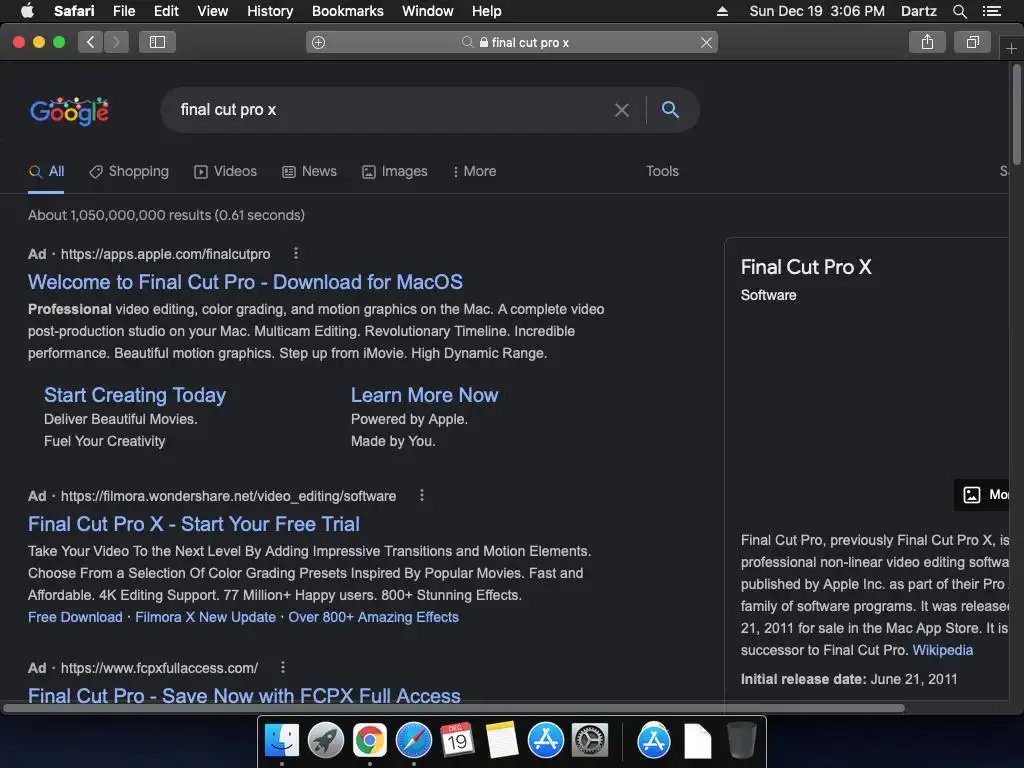Click the eject icon in menu bar
The height and width of the screenshot is (768, 1024).
pyautogui.click(x=722, y=11)
